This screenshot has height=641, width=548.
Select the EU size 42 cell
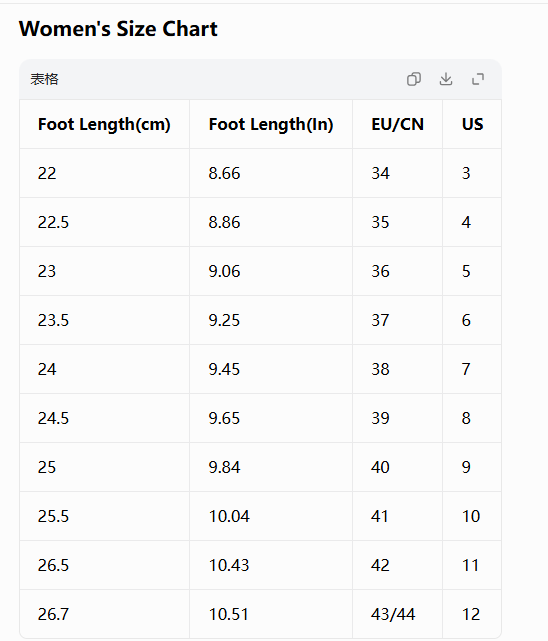click(x=398, y=566)
